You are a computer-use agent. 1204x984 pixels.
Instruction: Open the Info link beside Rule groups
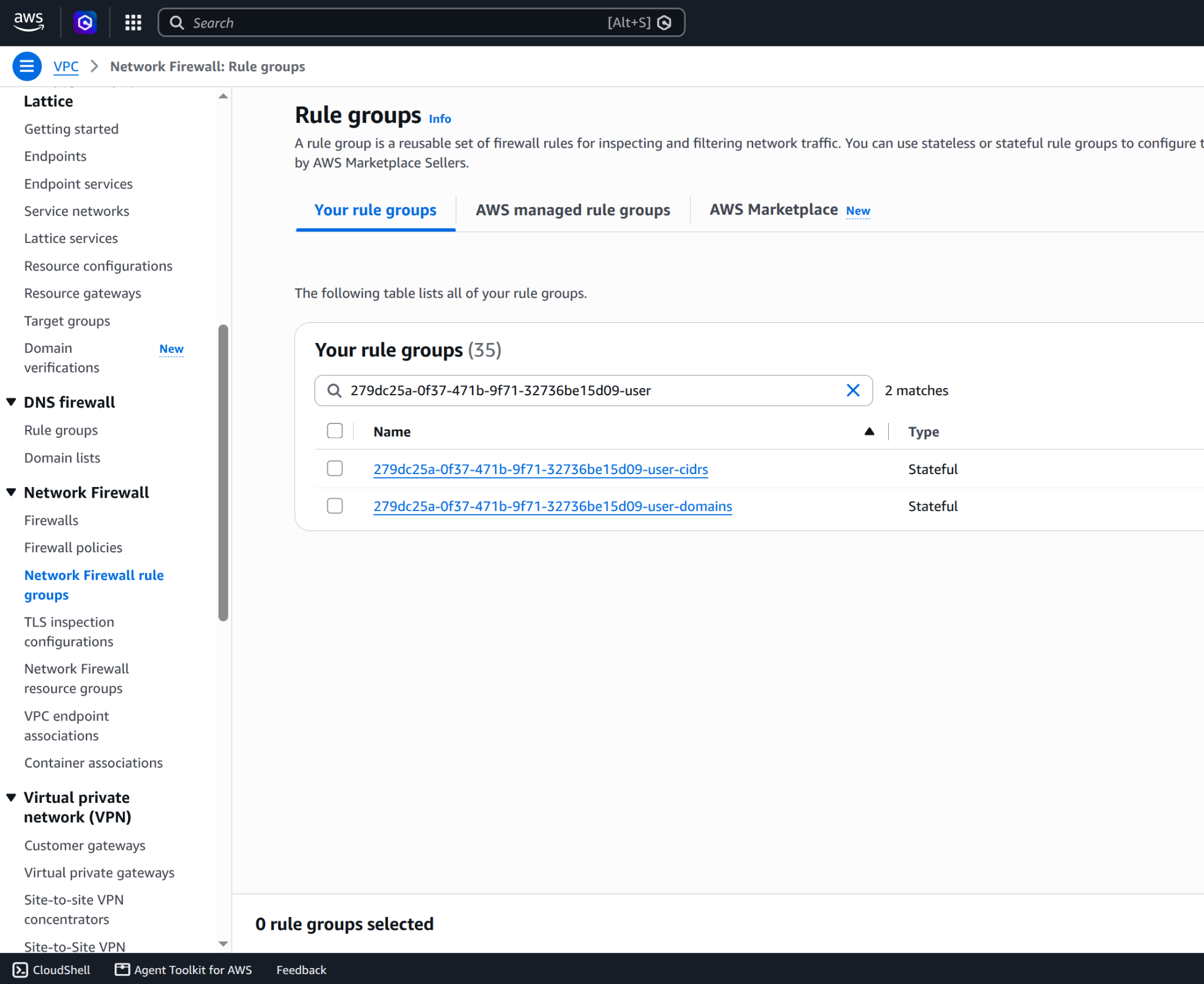click(x=440, y=119)
